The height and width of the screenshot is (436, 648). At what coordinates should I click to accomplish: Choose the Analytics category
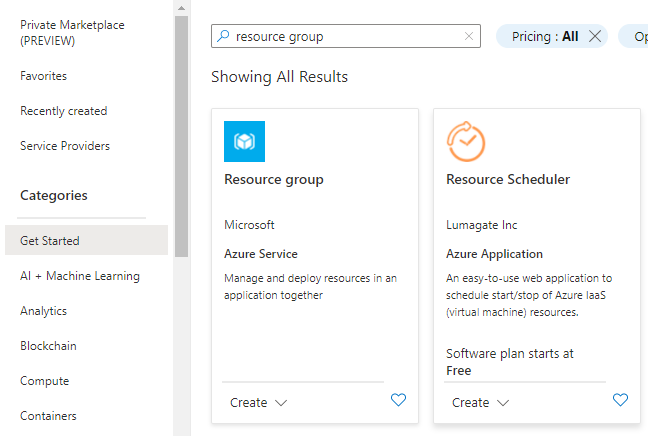click(43, 311)
